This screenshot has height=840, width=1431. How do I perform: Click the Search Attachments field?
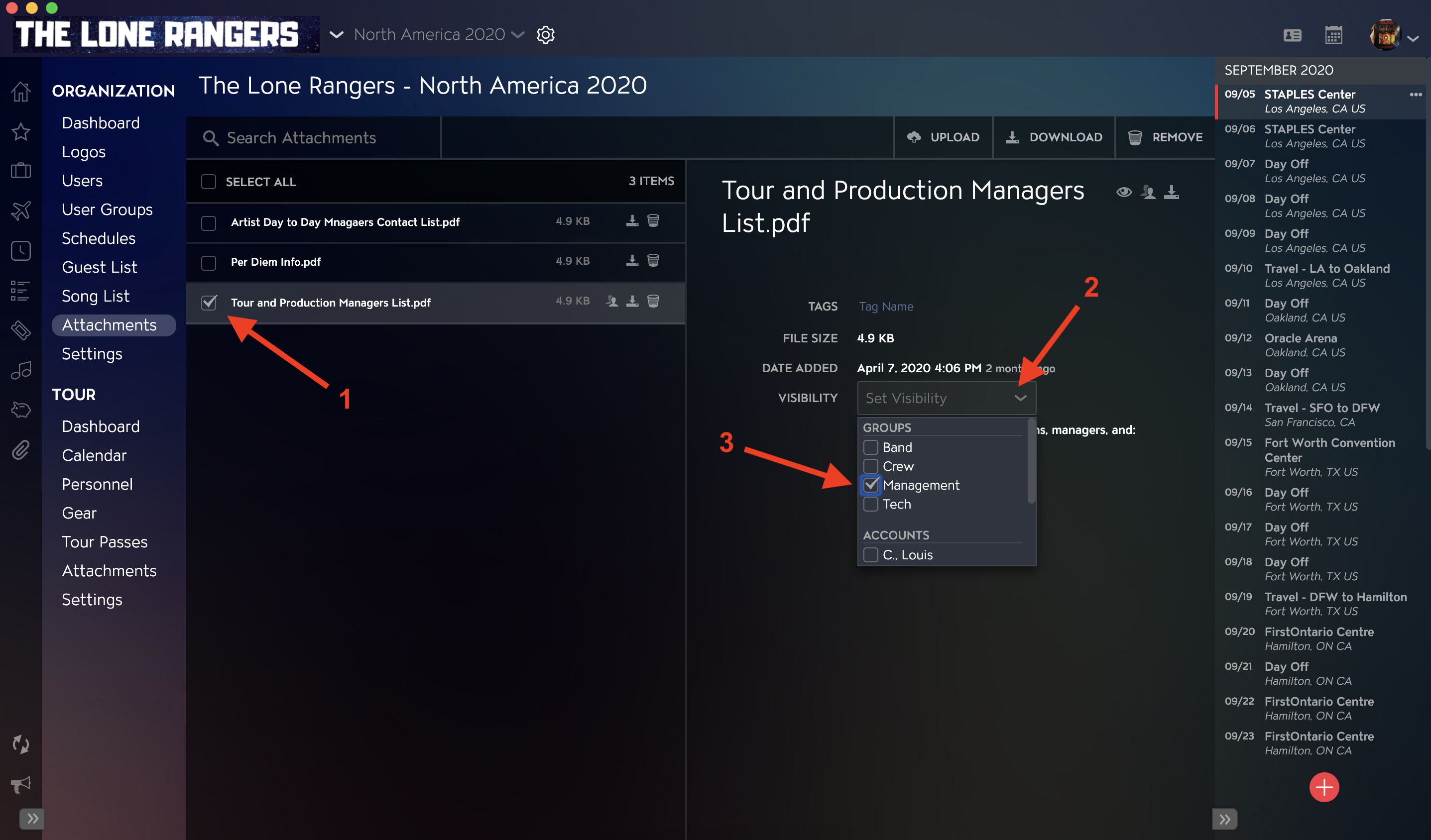coord(314,137)
